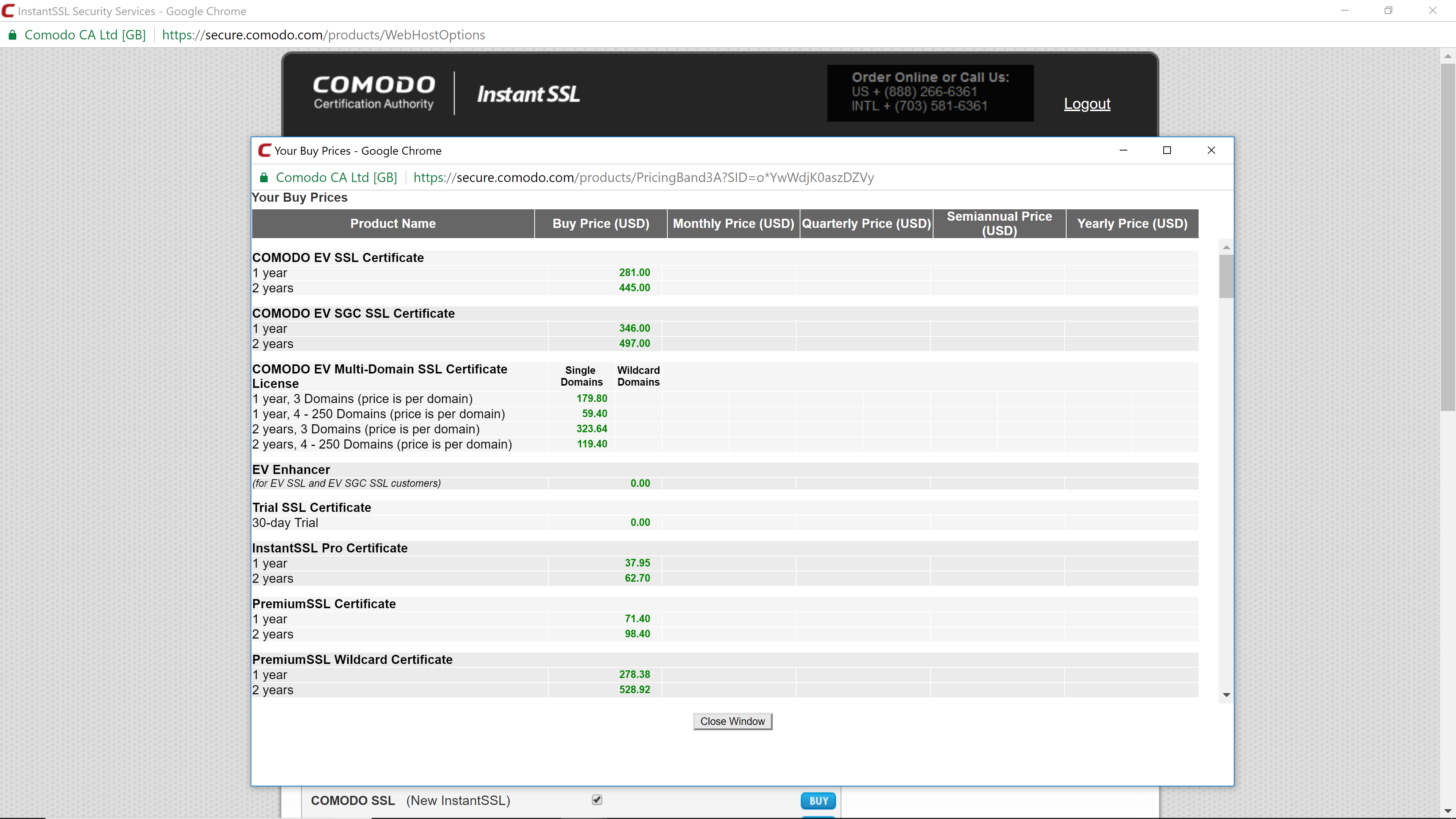
Task: Click the 37.95 InstantSSL Pro price
Action: coord(637,563)
